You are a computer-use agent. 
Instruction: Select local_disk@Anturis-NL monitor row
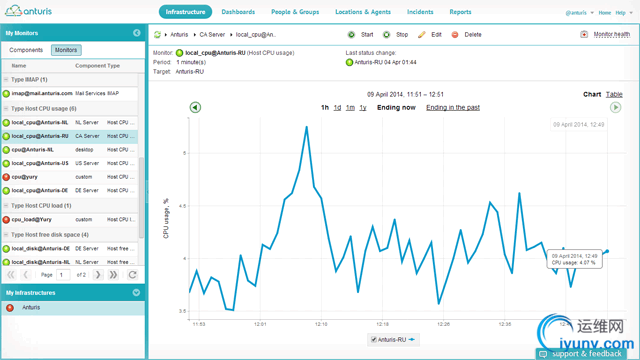(69, 261)
